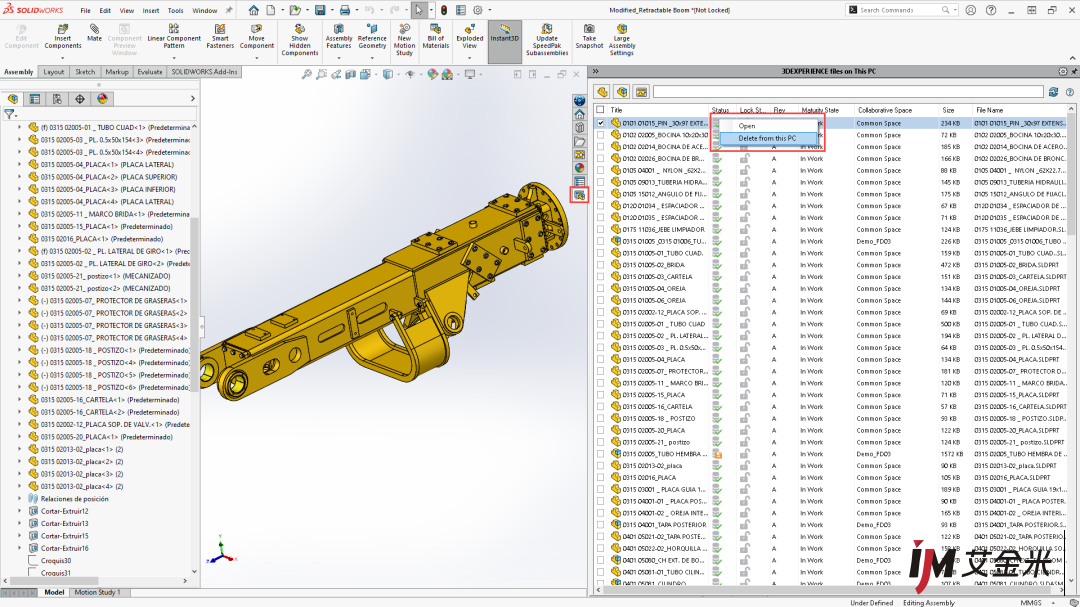Image resolution: width=1080 pixels, height=607 pixels.
Task: Click Show Hidden Components
Action: click(x=300, y=39)
